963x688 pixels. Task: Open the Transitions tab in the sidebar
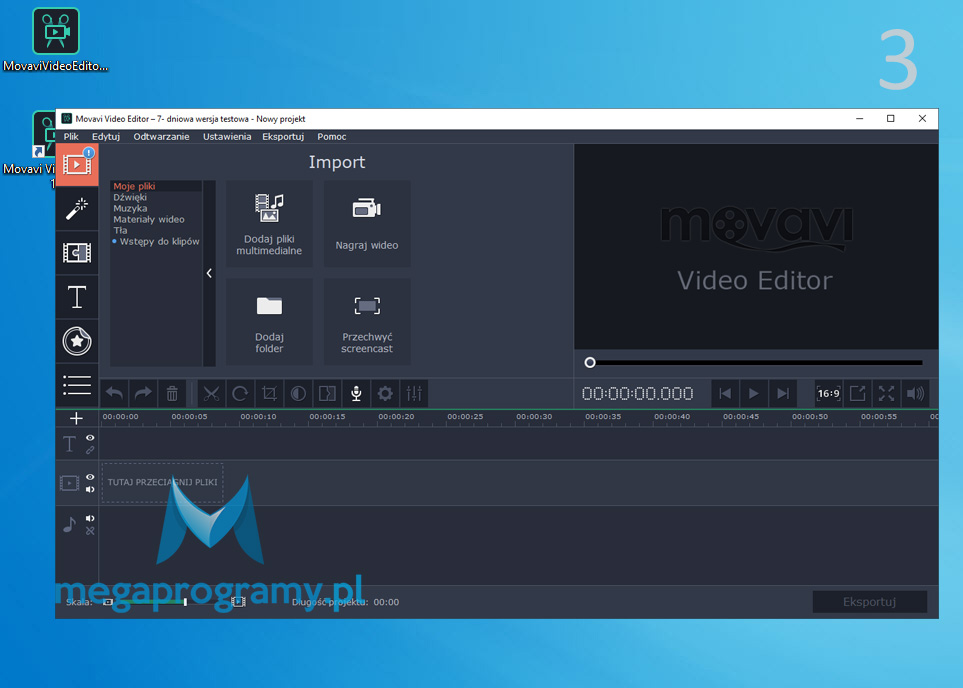pos(77,252)
